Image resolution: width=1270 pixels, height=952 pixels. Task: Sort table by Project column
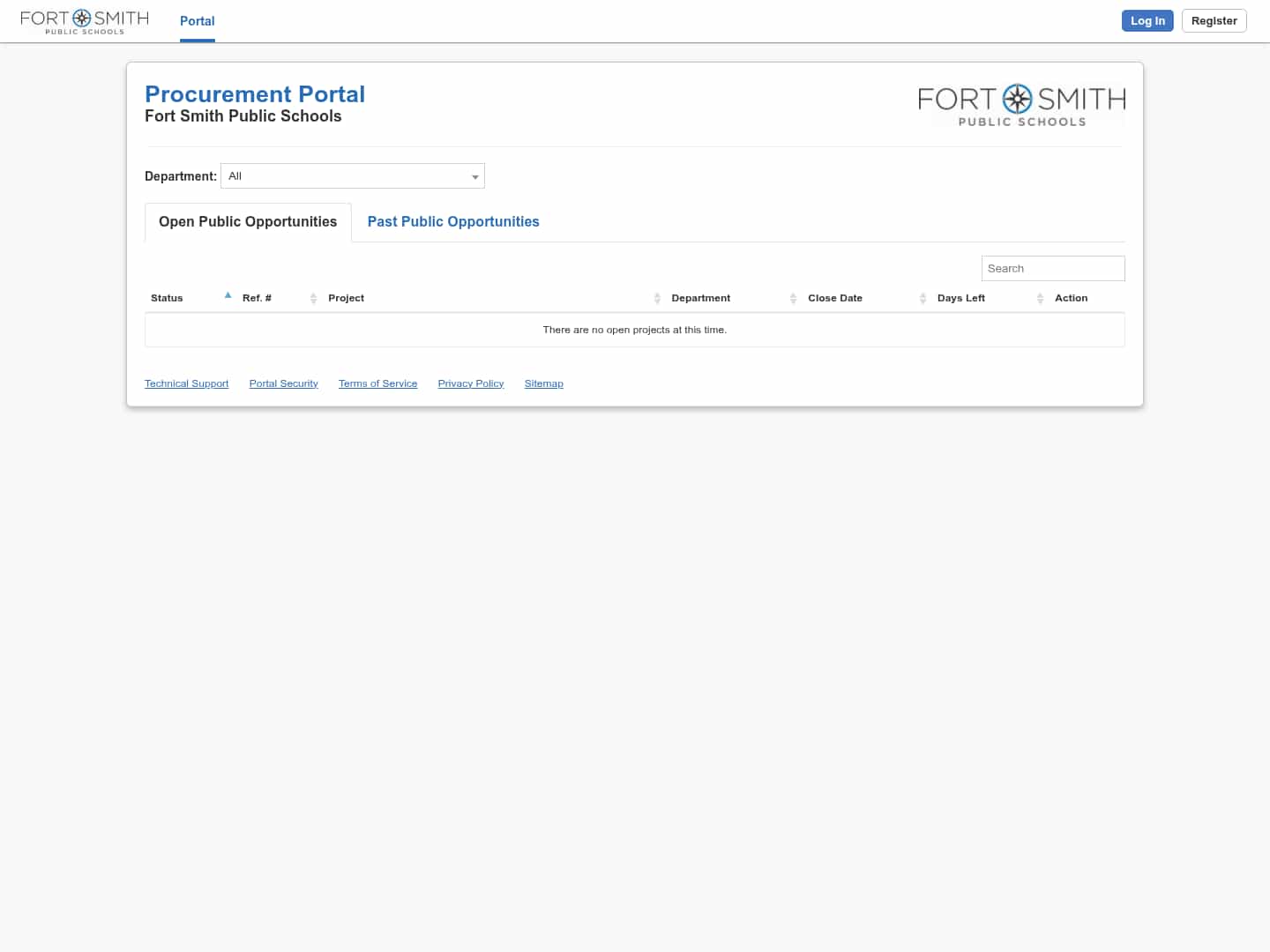[x=494, y=298]
